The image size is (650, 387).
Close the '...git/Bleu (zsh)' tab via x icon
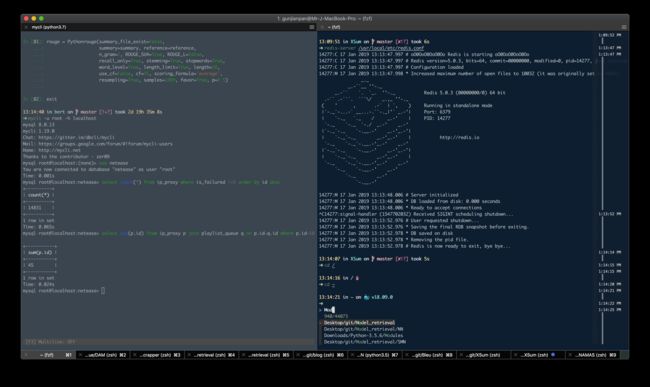pos(407,355)
